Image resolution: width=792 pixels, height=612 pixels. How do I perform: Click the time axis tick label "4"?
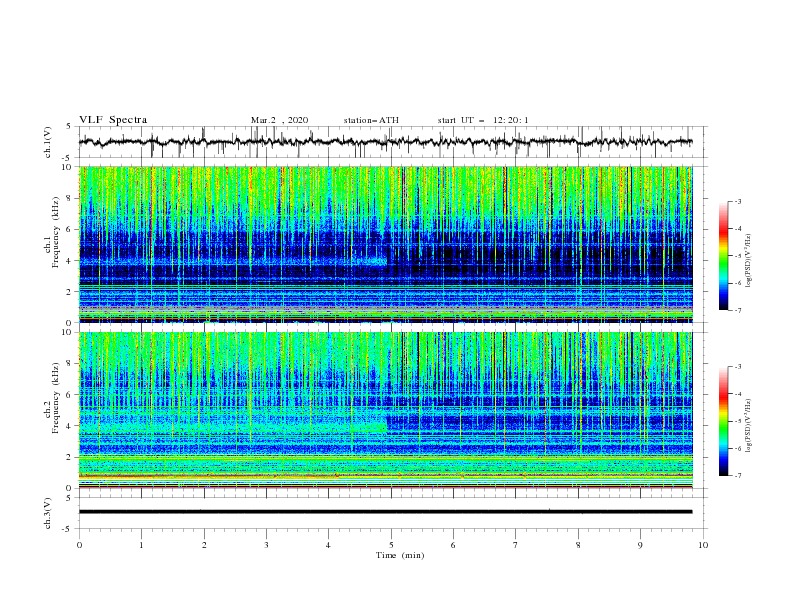tap(329, 545)
